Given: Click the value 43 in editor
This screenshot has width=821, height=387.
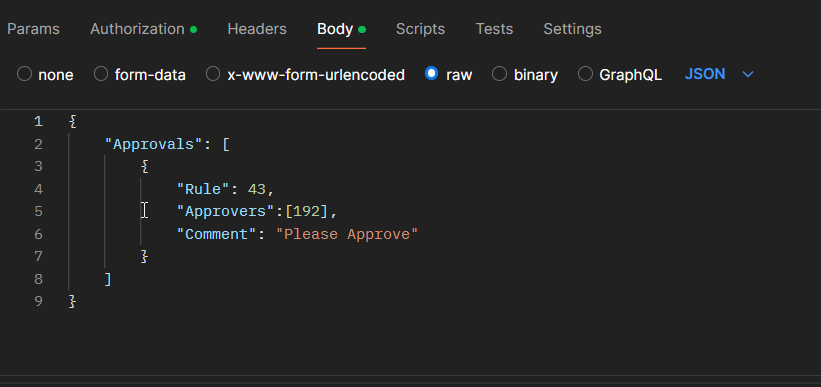Looking at the screenshot, I should [257, 189].
